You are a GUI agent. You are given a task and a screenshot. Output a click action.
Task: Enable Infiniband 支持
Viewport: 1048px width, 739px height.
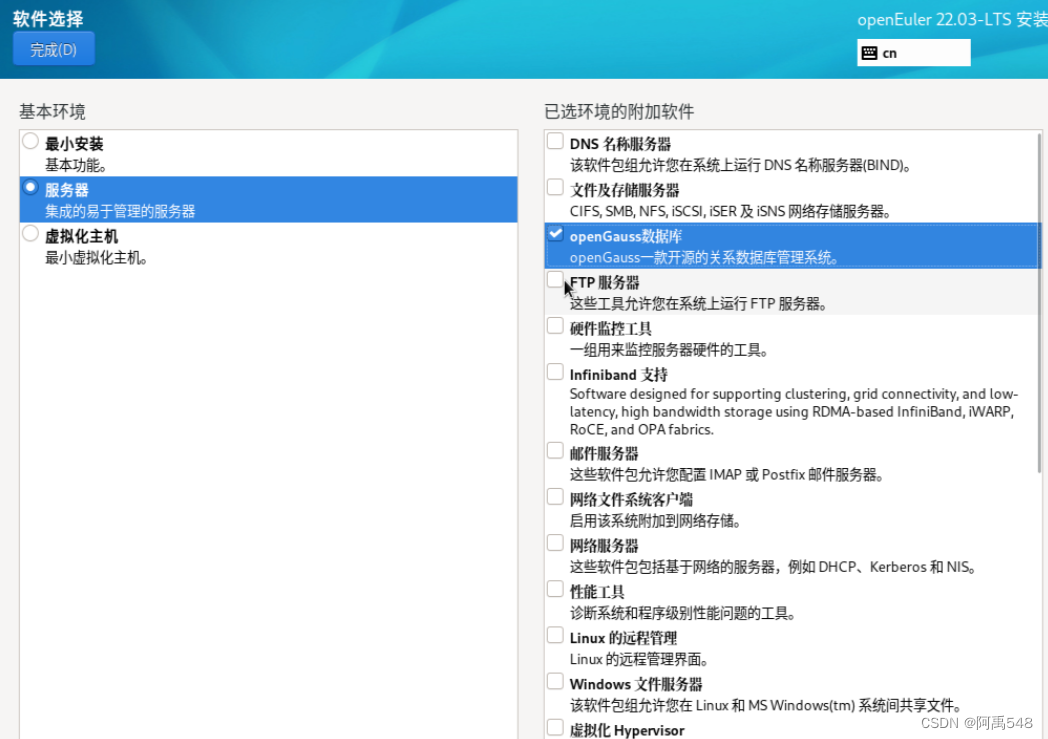pyautogui.click(x=555, y=371)
